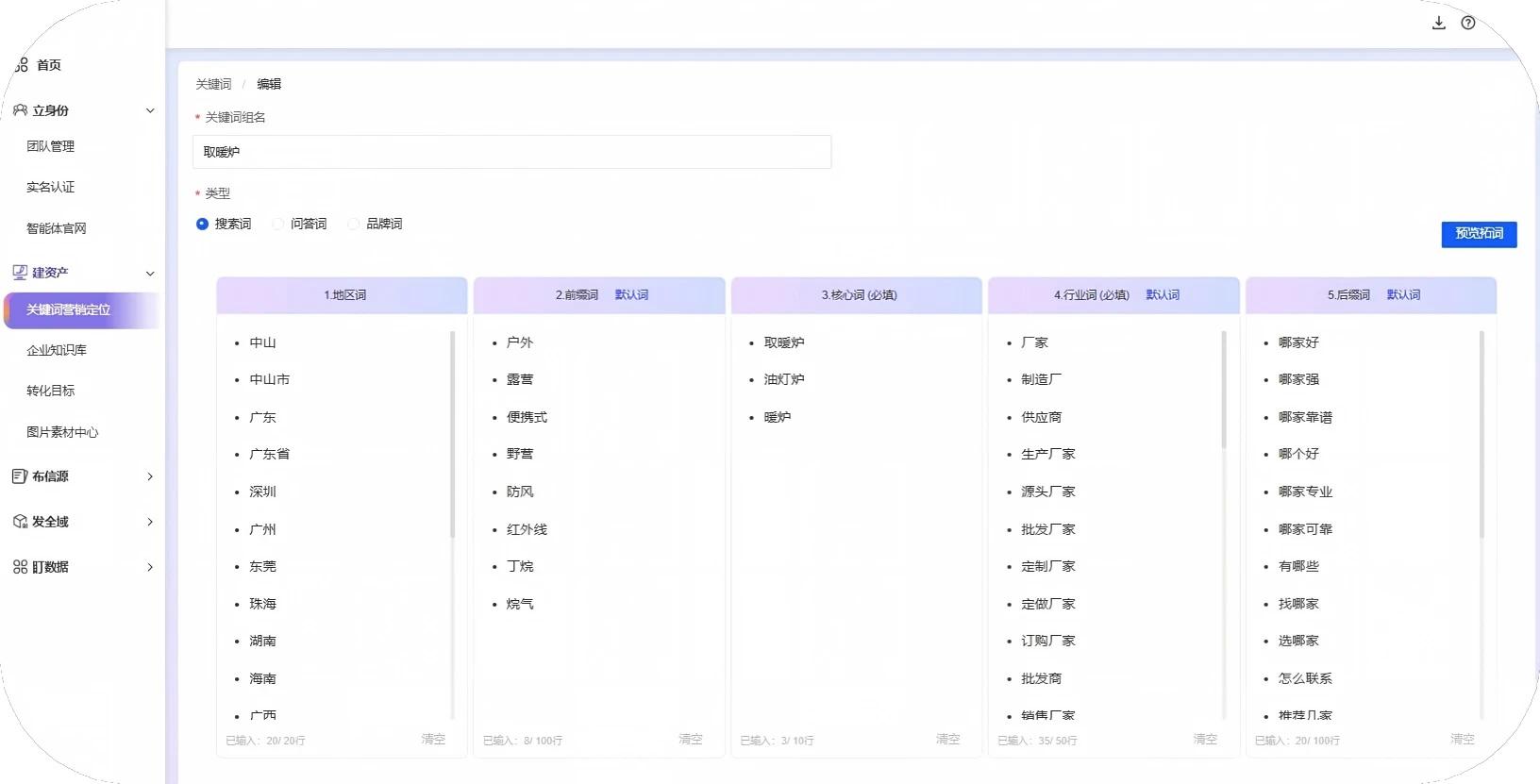Click the 首页 home icon

21,65
